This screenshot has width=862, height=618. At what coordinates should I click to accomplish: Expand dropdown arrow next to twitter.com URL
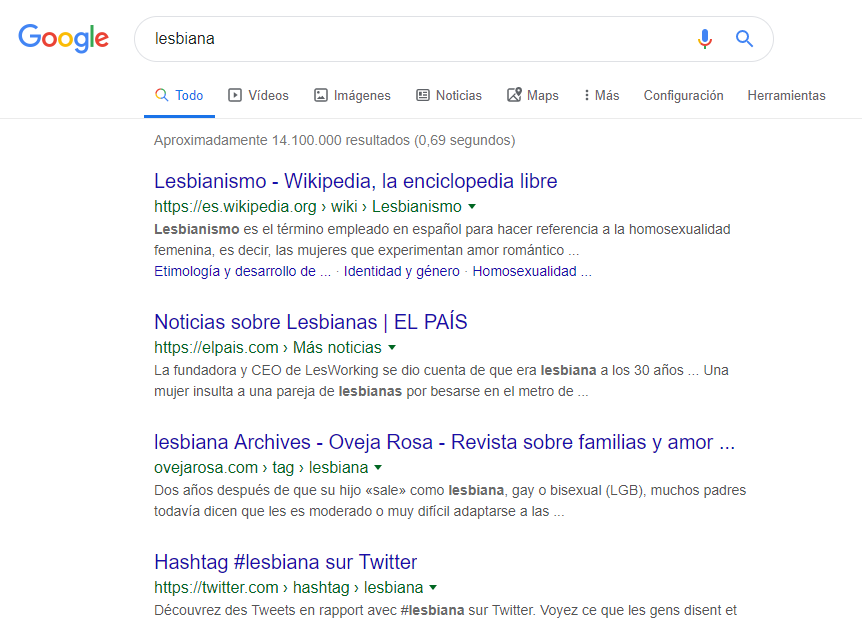point(433,588)
